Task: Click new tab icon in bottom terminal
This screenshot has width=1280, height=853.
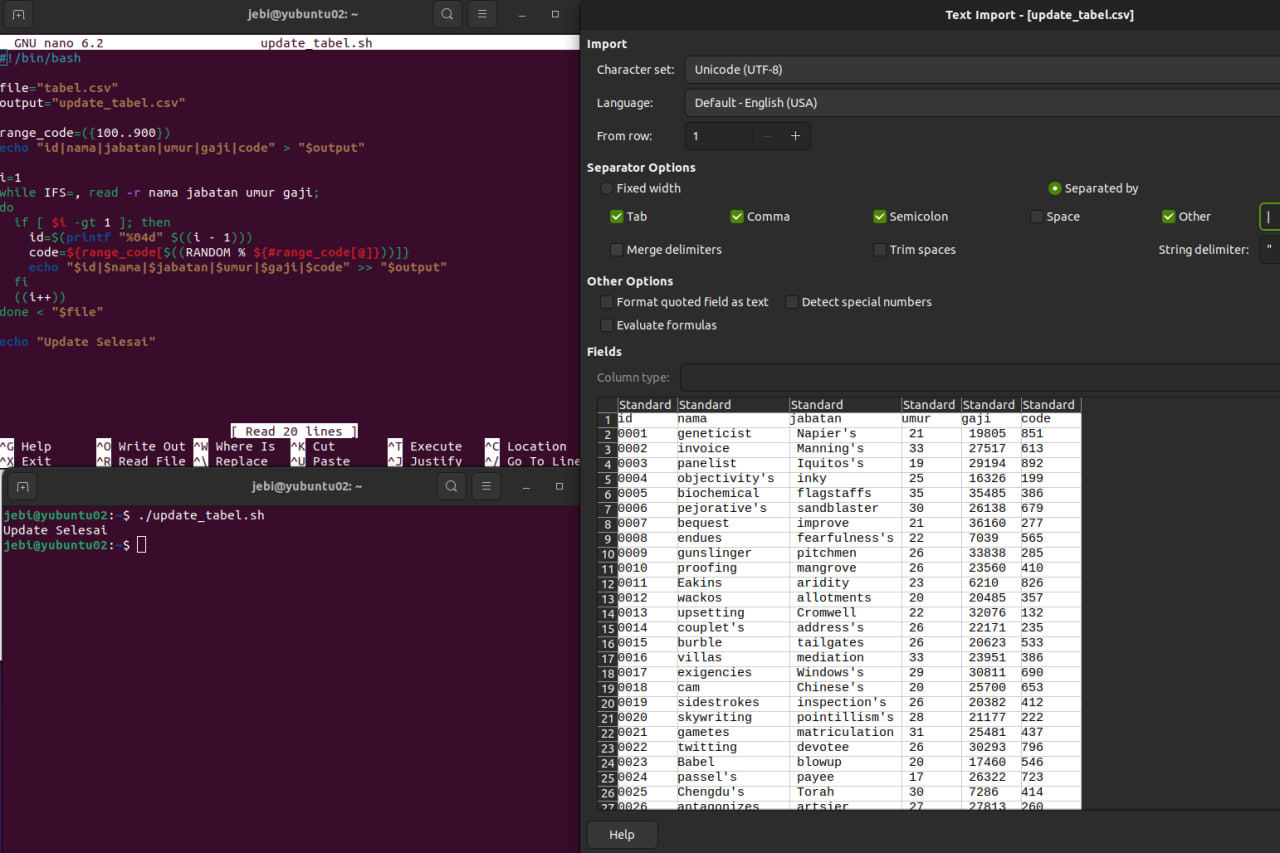Action: tap(23, 486)
